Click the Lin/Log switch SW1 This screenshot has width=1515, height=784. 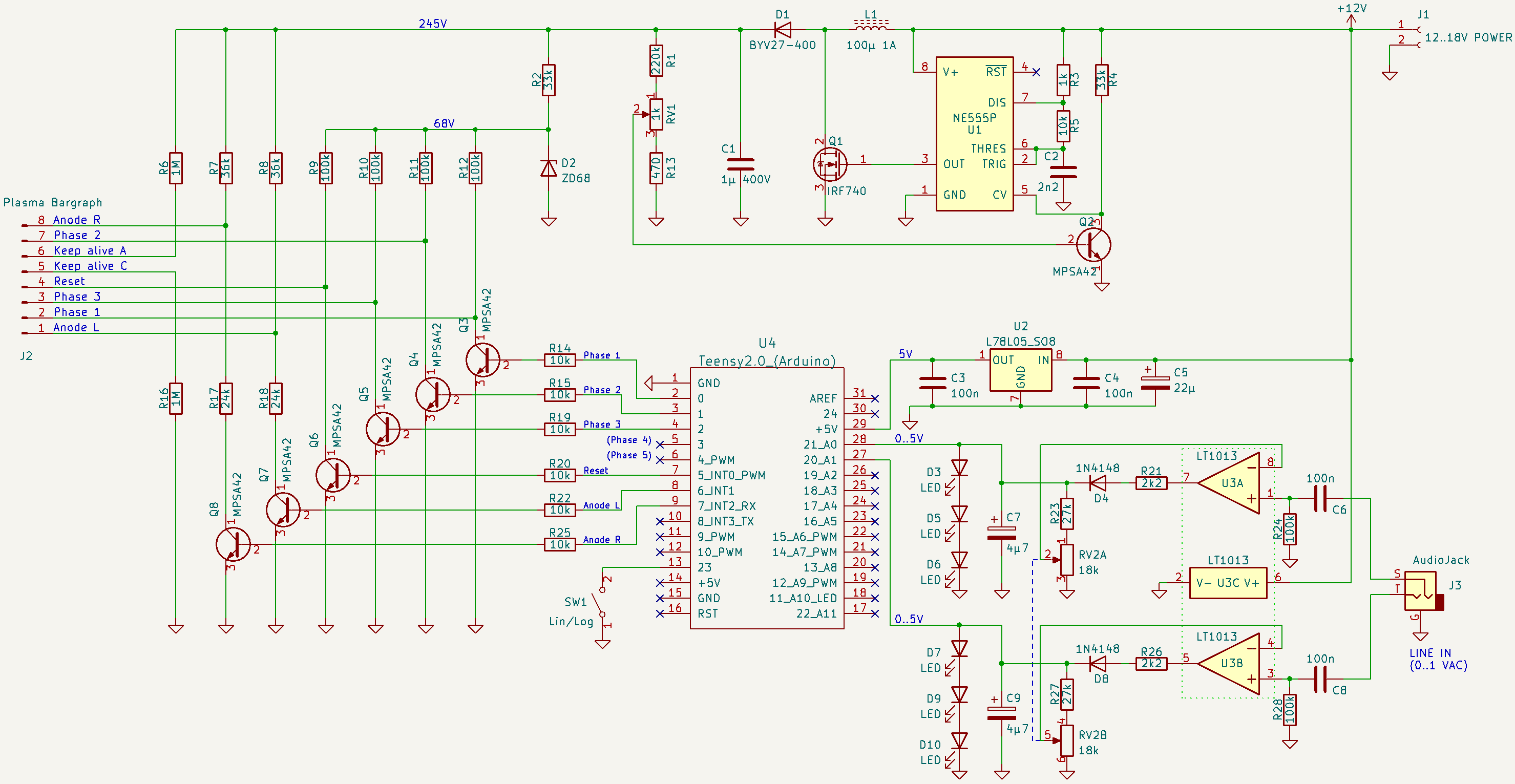tap(600, 601)
